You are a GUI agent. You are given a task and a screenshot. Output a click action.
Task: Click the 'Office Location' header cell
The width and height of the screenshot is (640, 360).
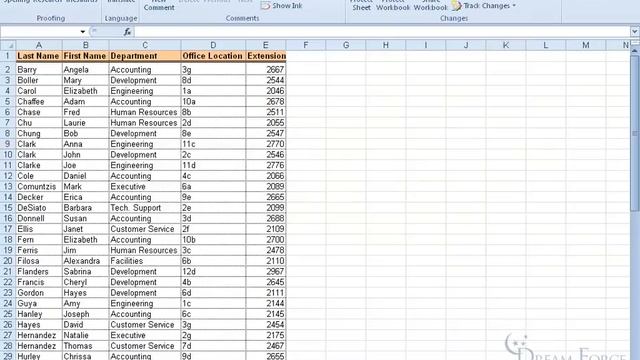tap(213, 56)
